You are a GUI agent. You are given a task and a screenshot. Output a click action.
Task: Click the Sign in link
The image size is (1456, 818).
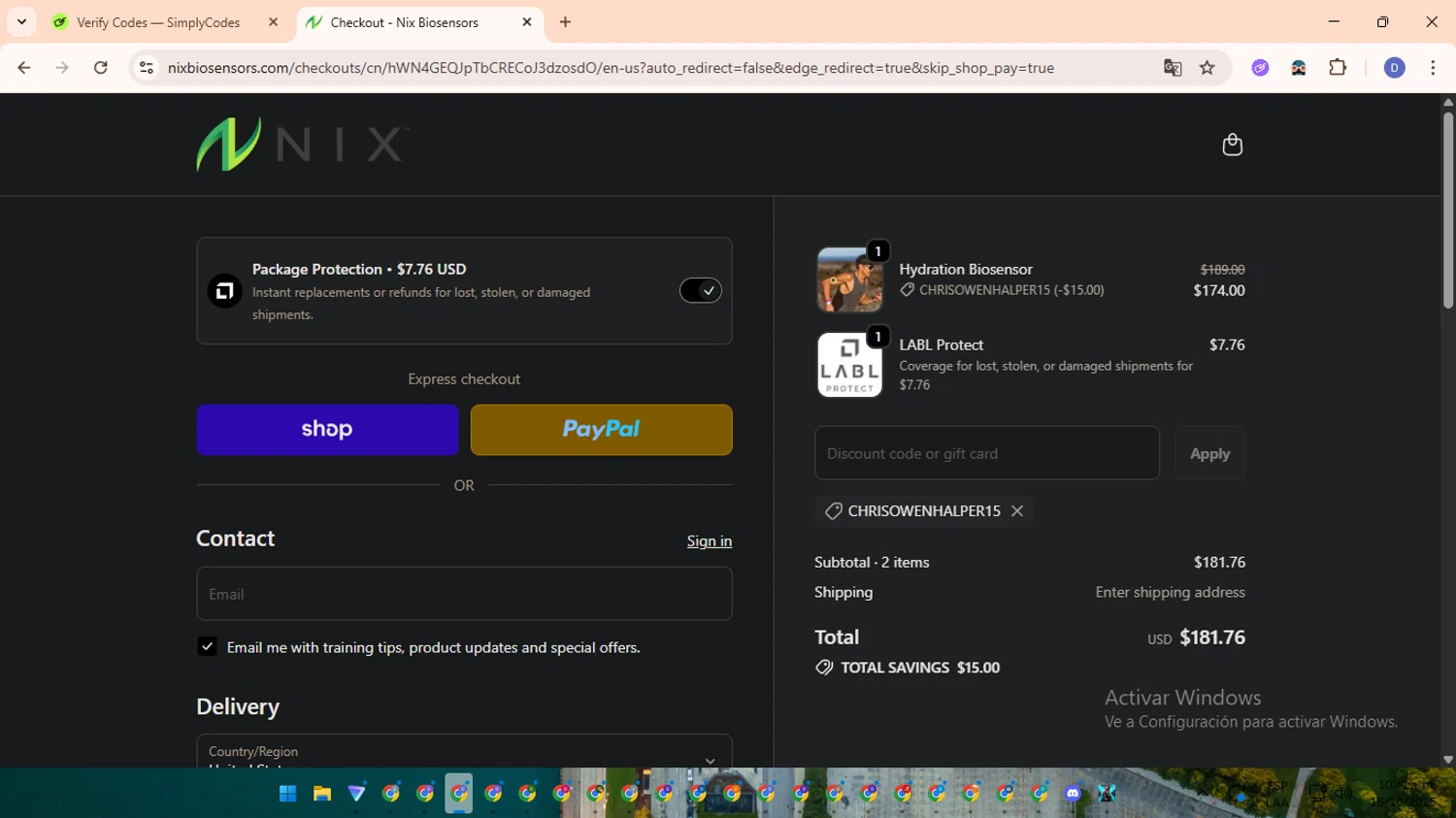tap(709, 541)
